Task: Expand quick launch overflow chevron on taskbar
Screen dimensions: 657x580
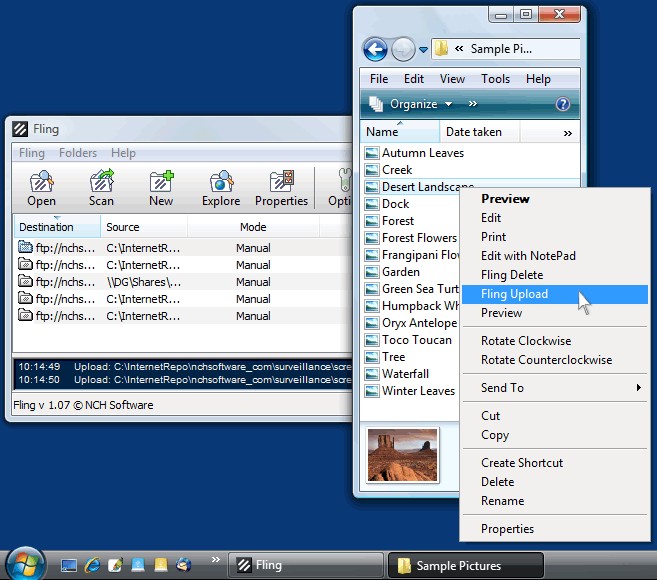Action: (215, 559)
